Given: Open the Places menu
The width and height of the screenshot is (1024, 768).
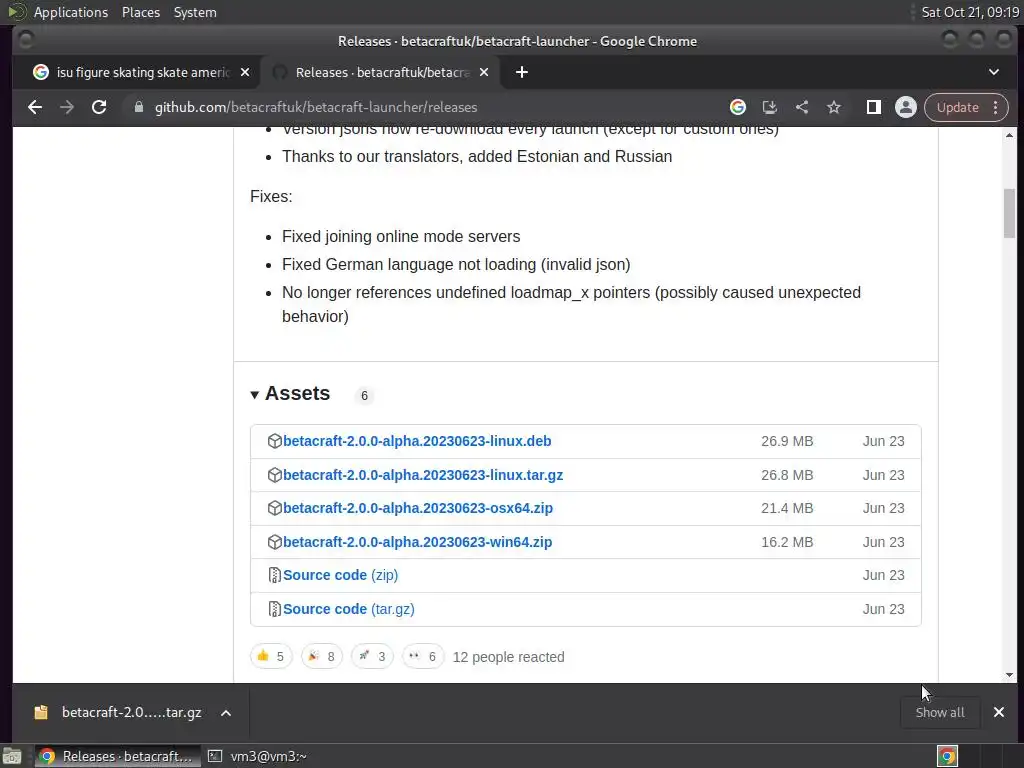Looking at the screenshot, I should click(x=141, y=12).
